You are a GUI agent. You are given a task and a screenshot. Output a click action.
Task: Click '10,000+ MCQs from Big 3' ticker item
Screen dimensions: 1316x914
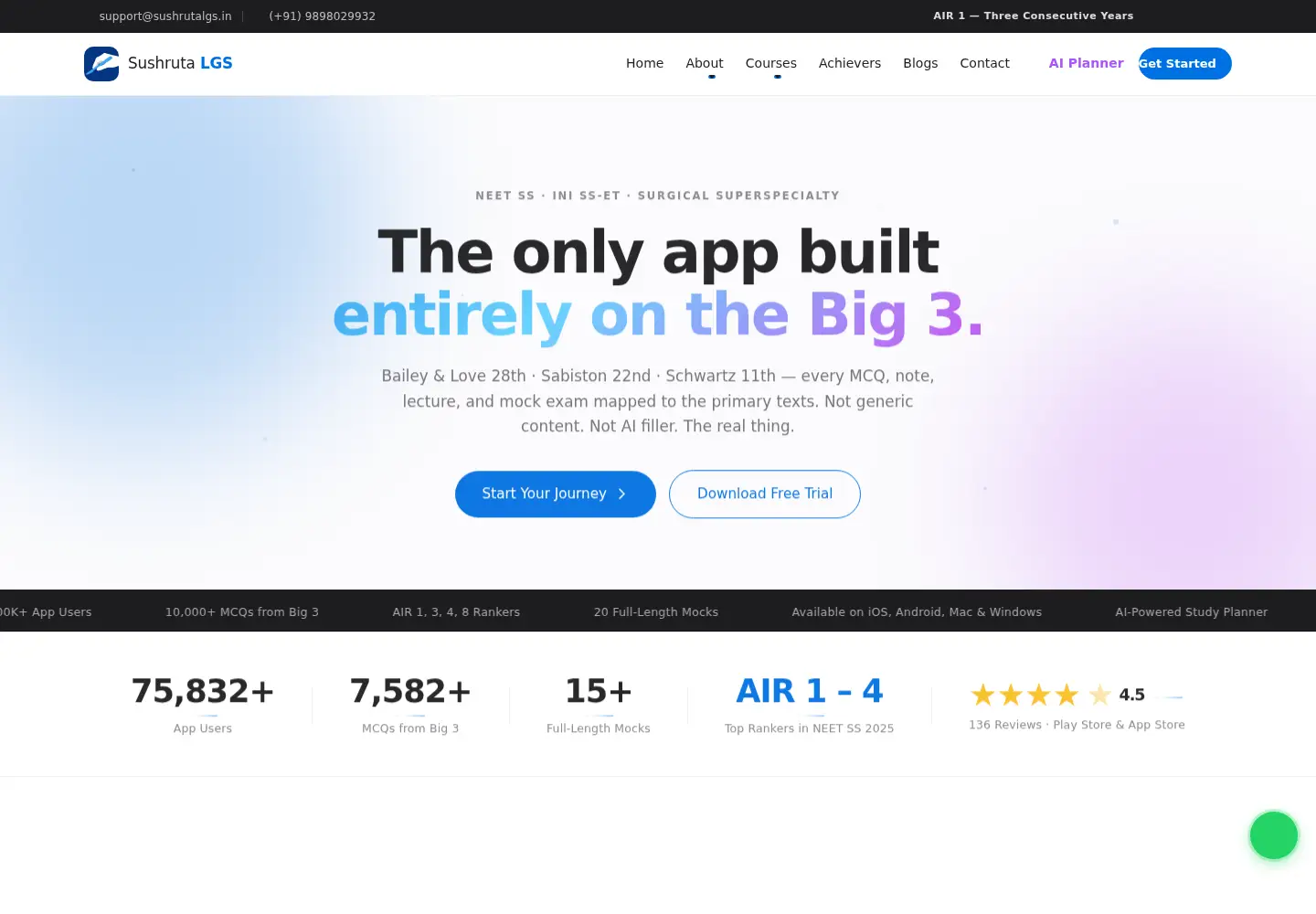click(x=242, y=612)
